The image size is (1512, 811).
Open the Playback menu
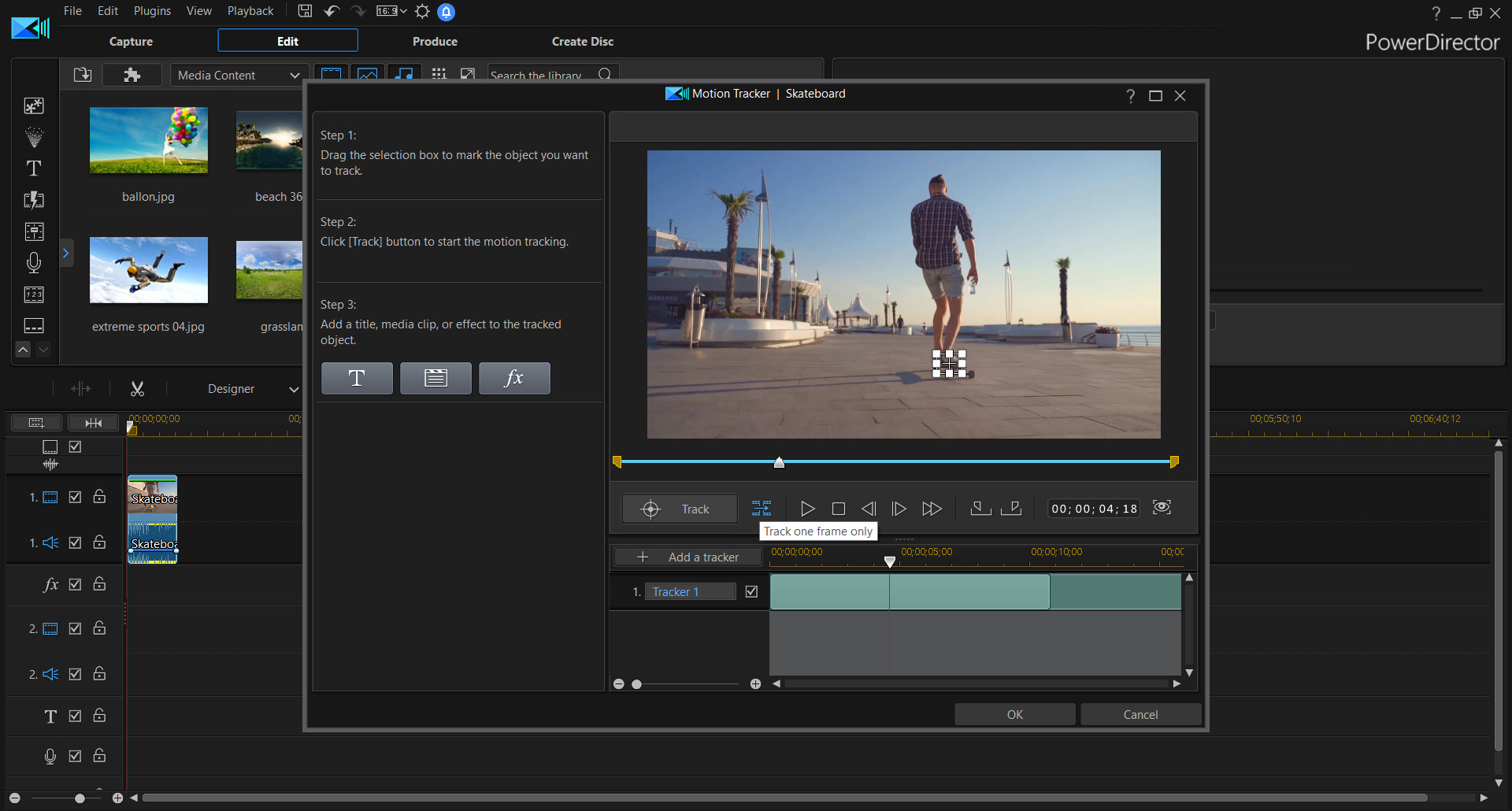point(250,10)
